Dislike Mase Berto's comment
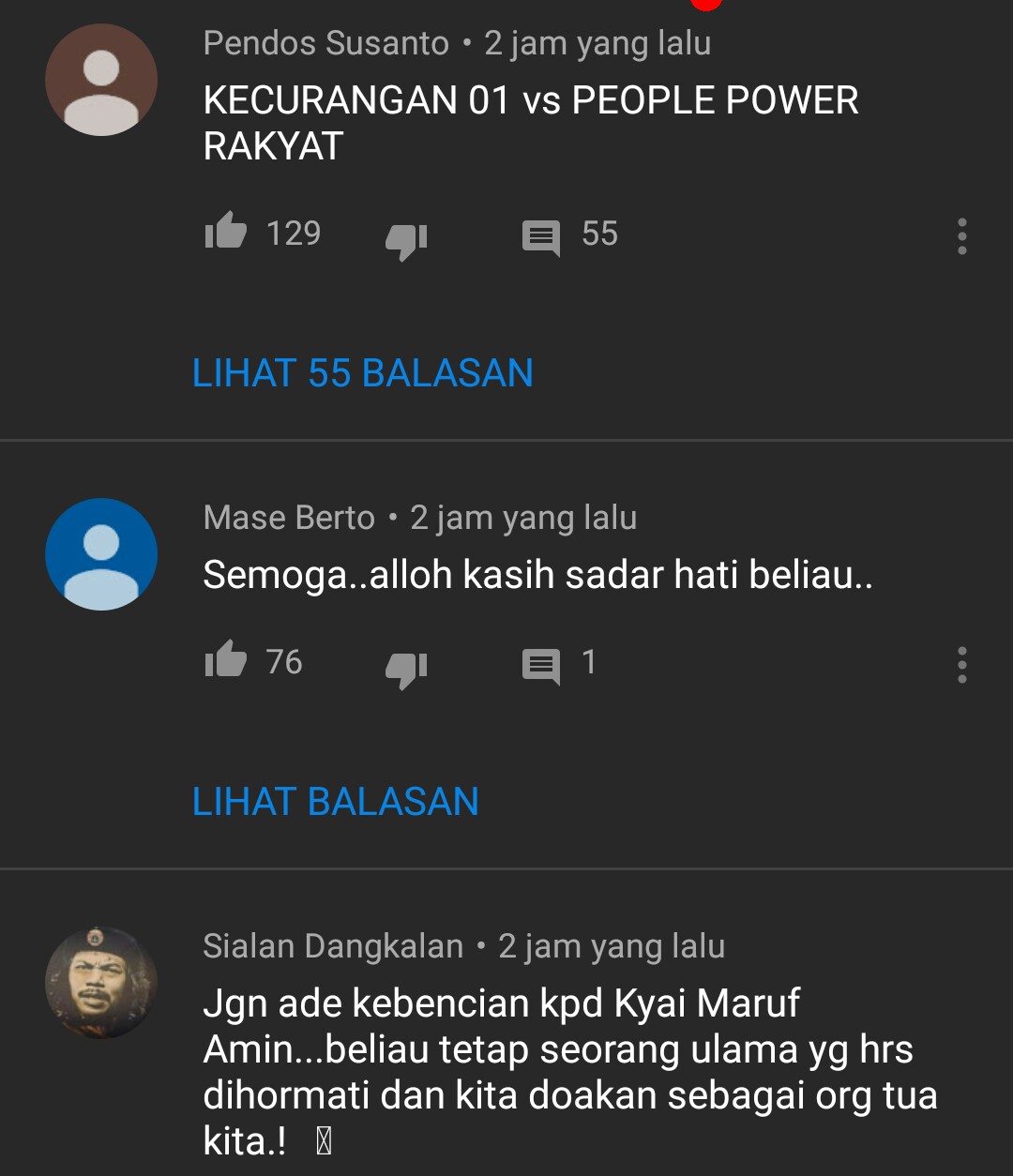1013x1176 pixels. (406, 670)
